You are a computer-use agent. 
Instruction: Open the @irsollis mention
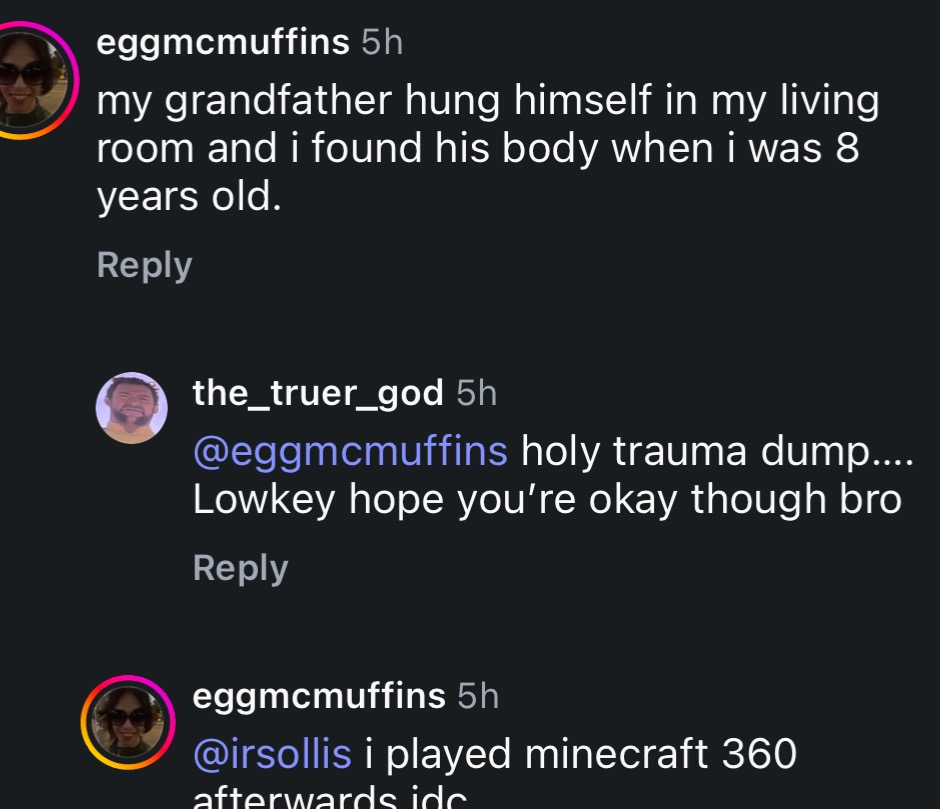click(x=271, y=753)
